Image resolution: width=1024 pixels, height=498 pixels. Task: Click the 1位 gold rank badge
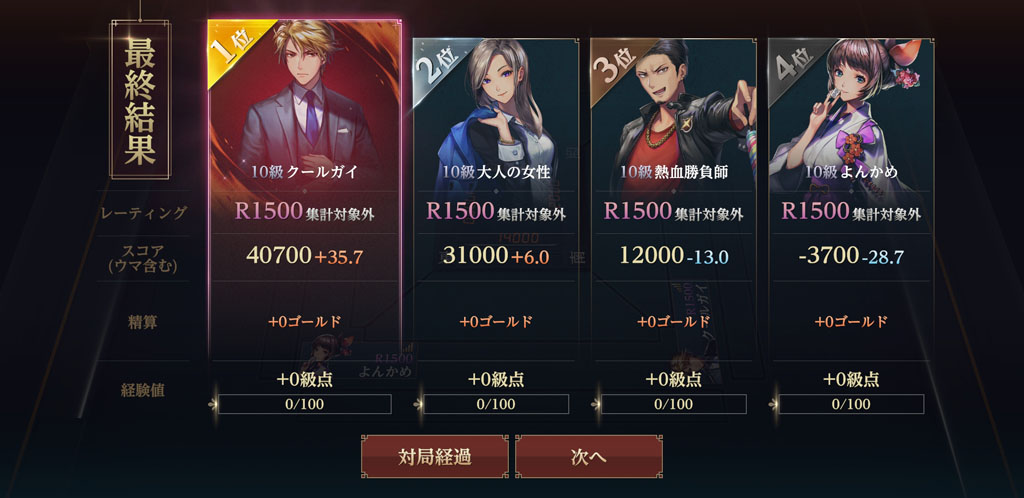232,47
